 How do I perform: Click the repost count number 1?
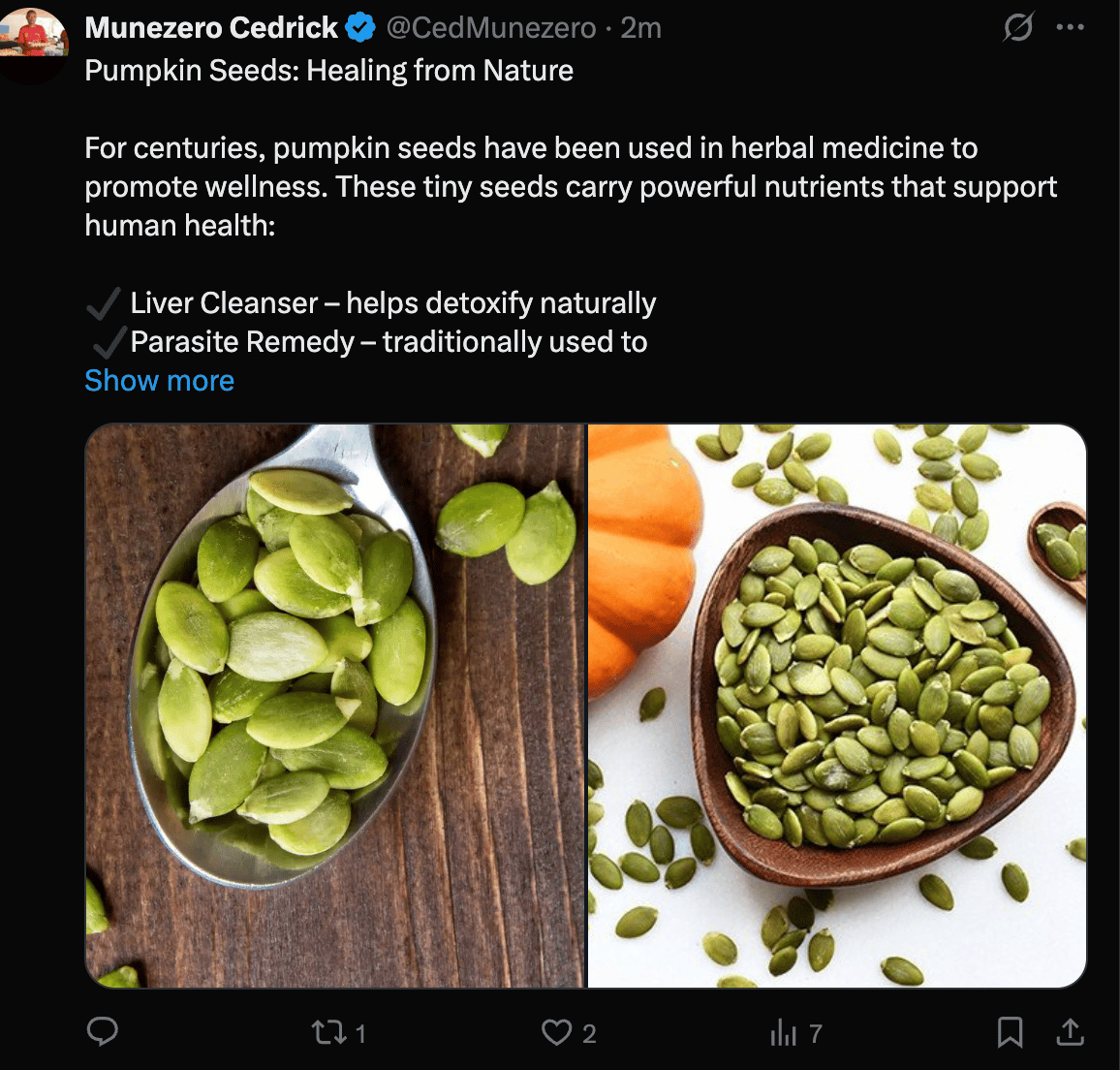[360, 1033]
